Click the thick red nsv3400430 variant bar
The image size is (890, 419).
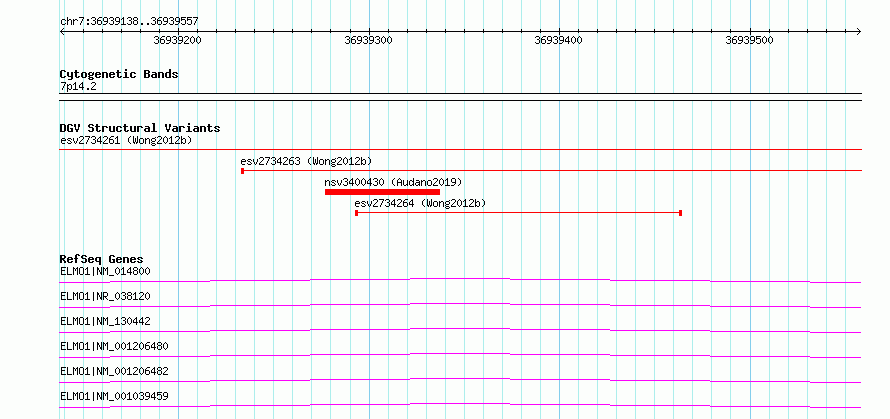(383, 192)
